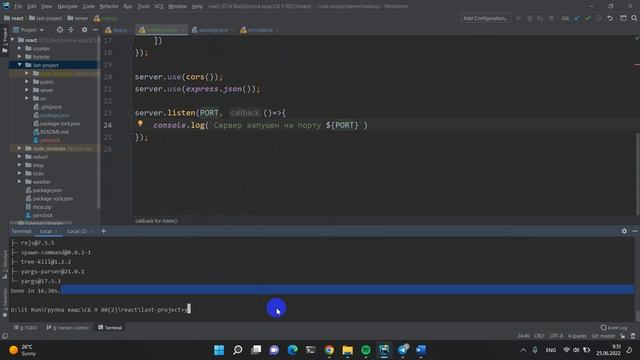Image resolution: width=640 pixels, height=360 pixels.
Task: Open the Refactor menu
Action: (x=109, y=6)
